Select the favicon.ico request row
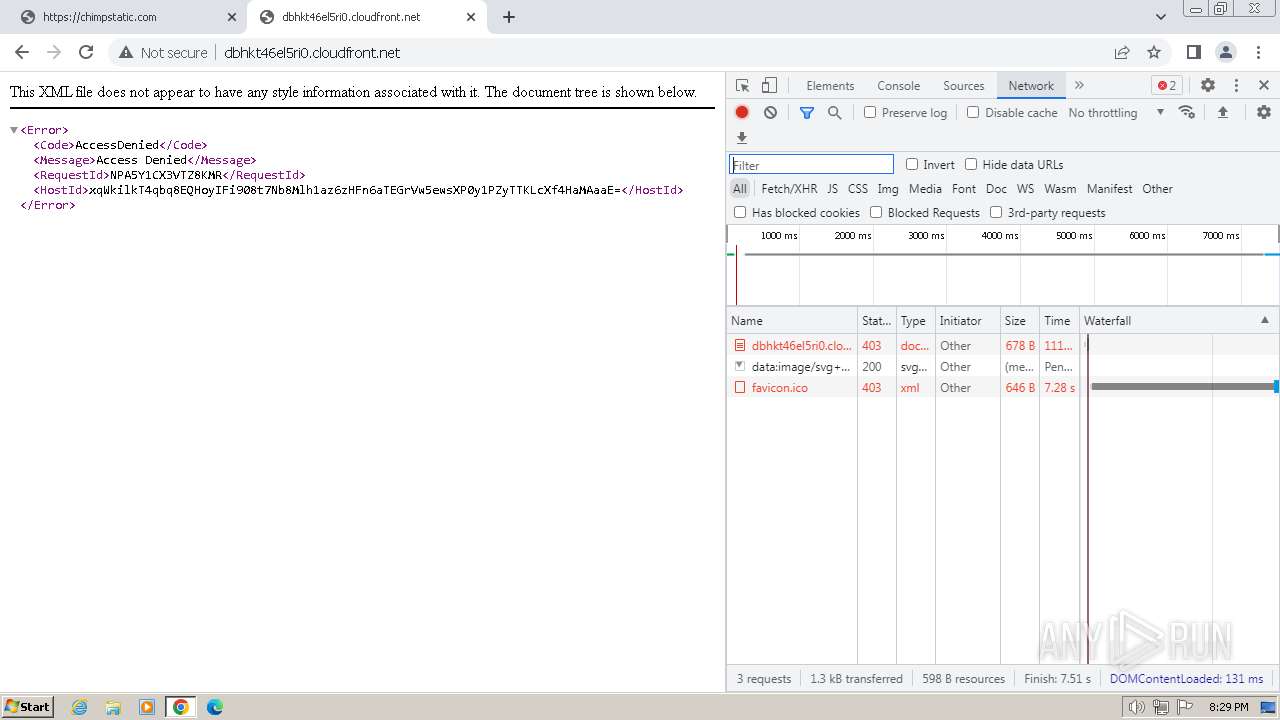The width and height of the screenshot is (1280, 720). pos(1003,388)
